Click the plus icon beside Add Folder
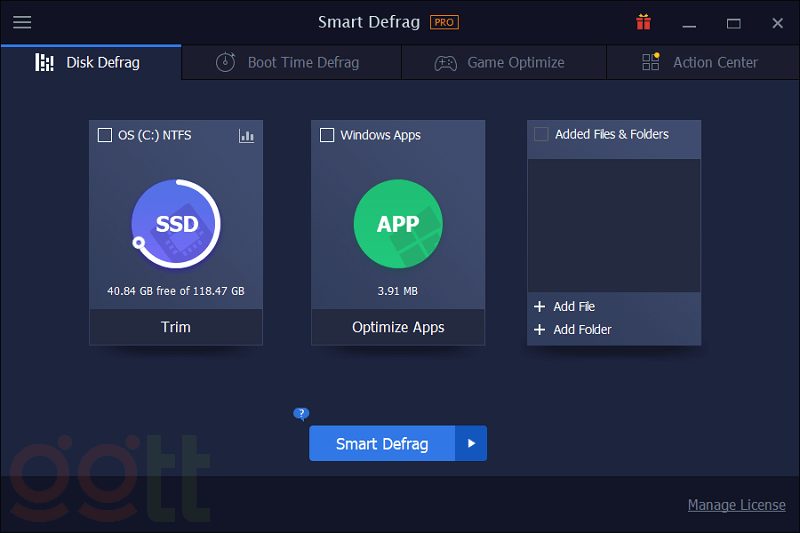Screen dimensions: 800x533 point(540,330)
